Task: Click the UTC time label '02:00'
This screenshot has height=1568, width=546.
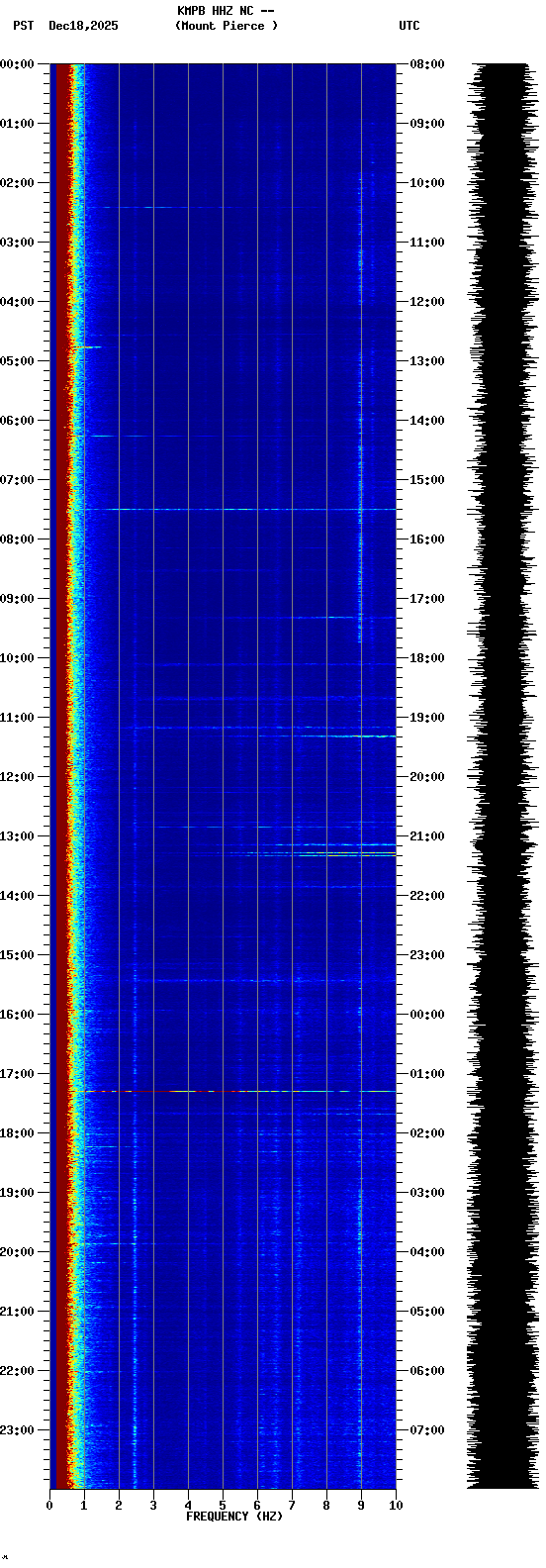Action: point(427,1133)
